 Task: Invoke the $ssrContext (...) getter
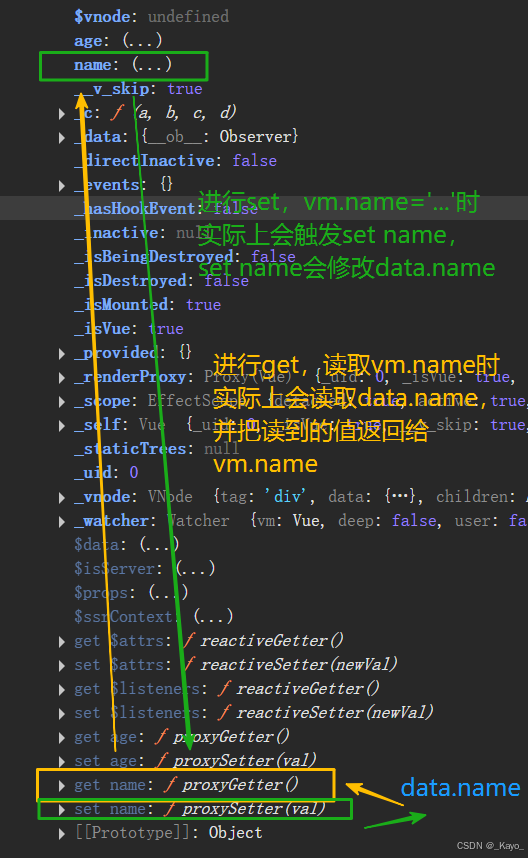(x=213, y=617)
